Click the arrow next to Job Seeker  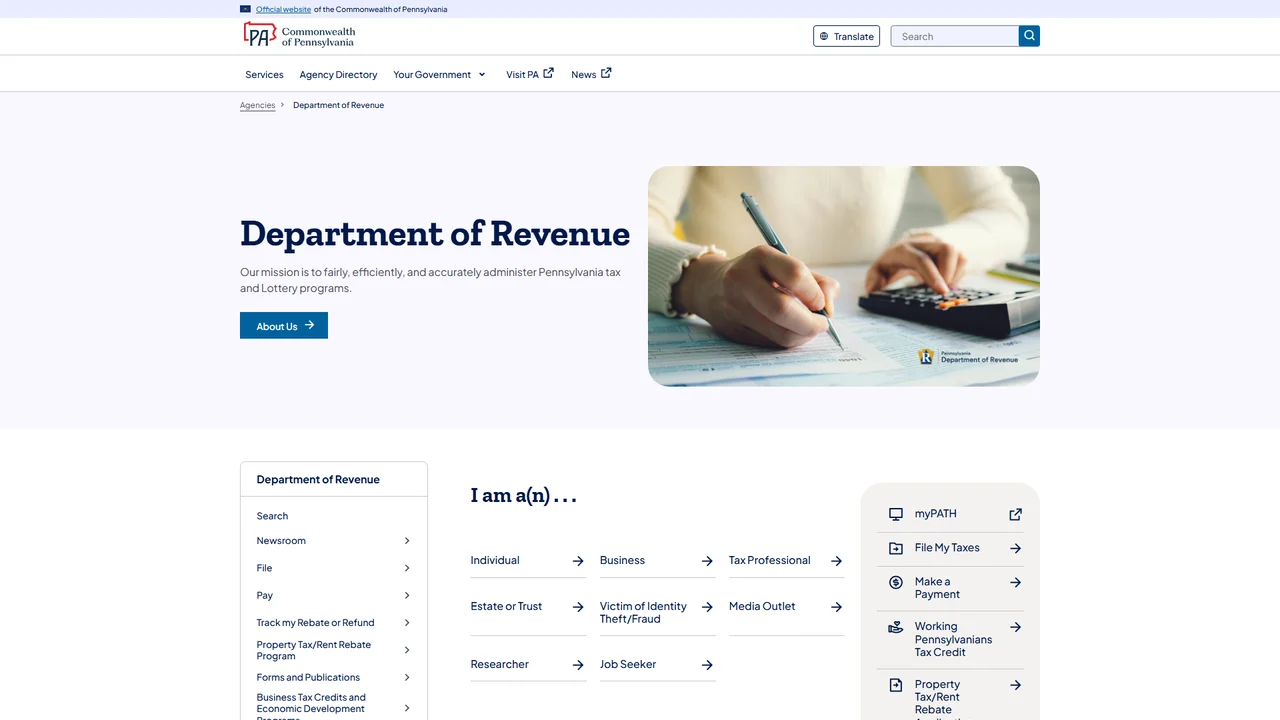click(x=707, y=665)
